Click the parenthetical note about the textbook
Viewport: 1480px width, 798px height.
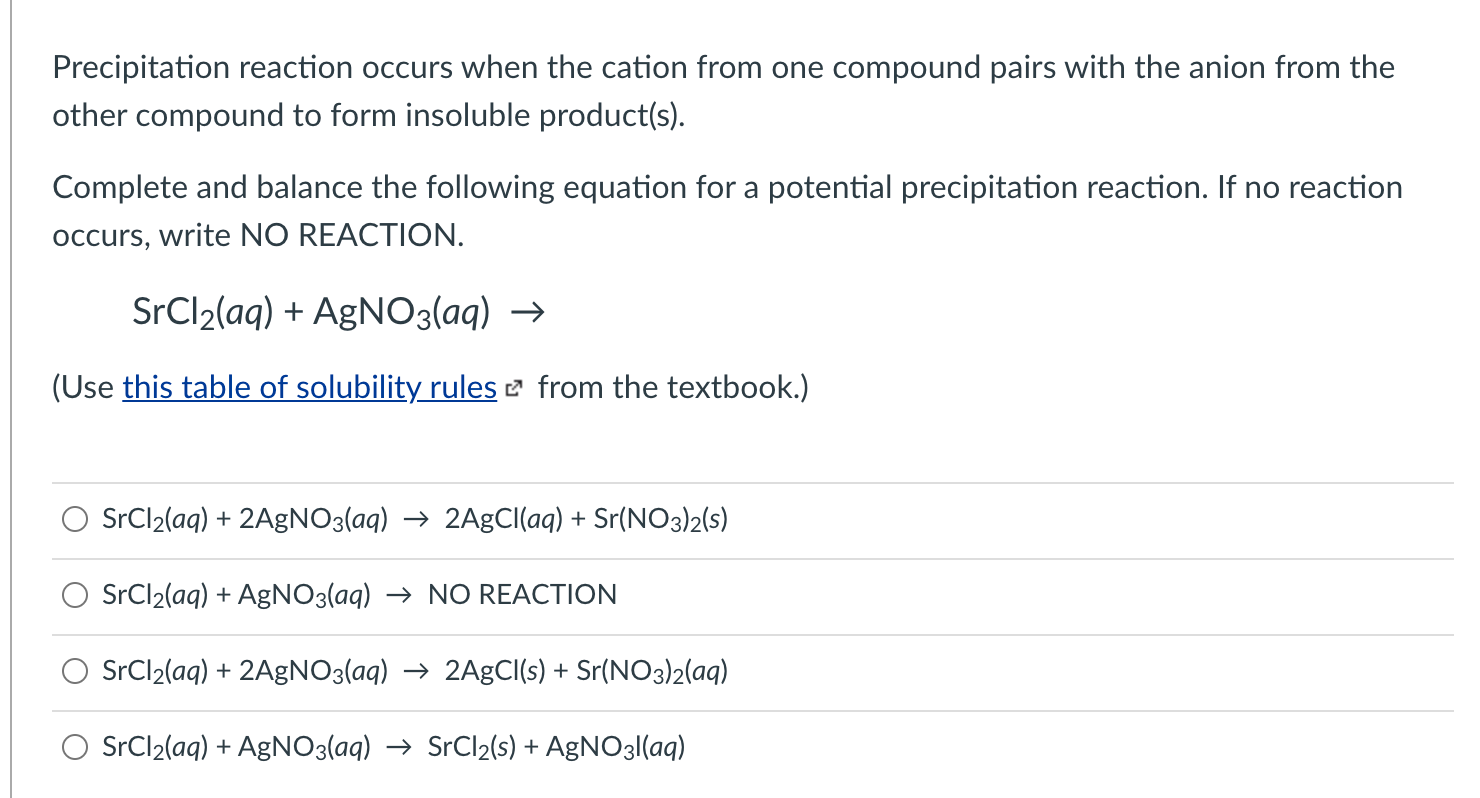point(430,388)
